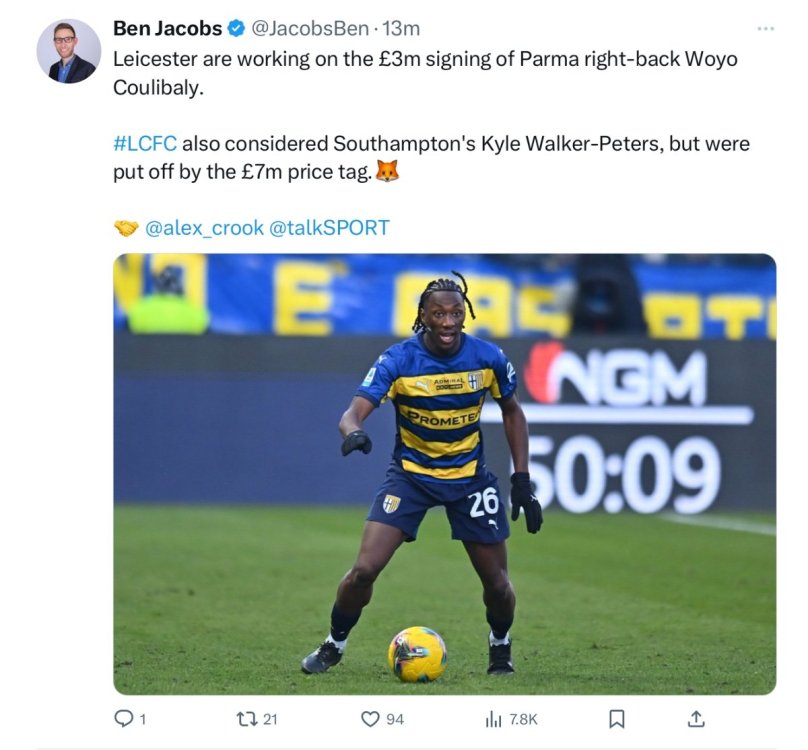Screen dimensions: 808x750
Task: Open the Parma player photo
Action: tap(445, 474)
